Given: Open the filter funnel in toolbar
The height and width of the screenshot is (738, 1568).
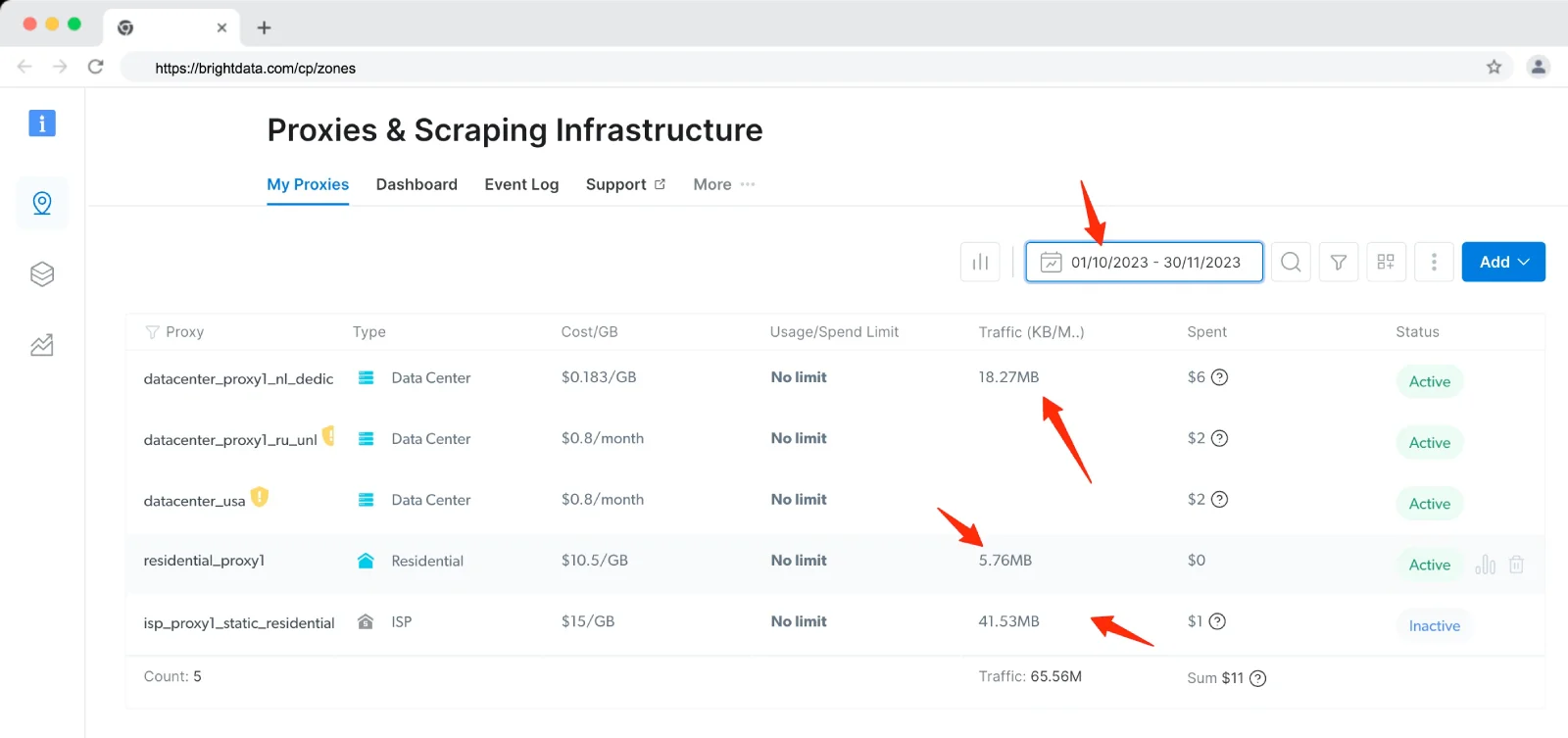Looking at the screenshot, I should tap(1338, 262).
